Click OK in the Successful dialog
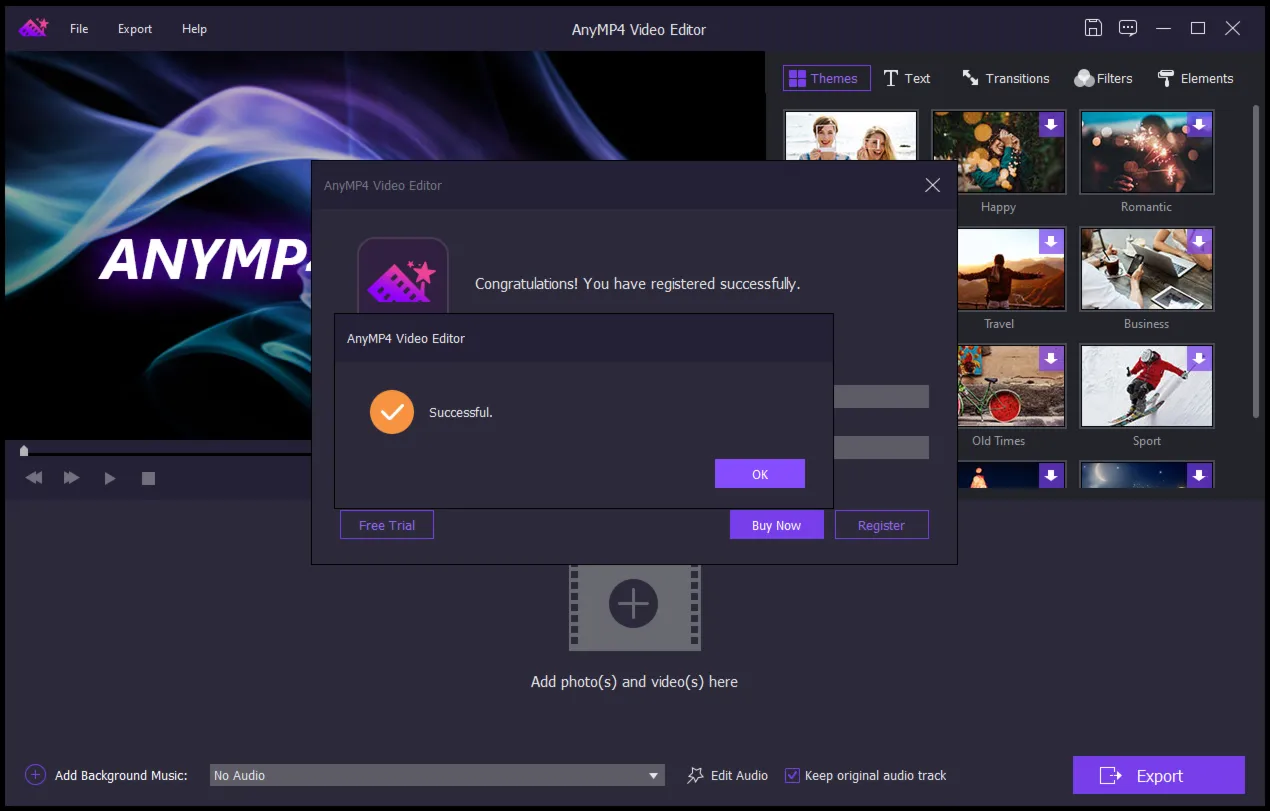 tap(759, 474)
